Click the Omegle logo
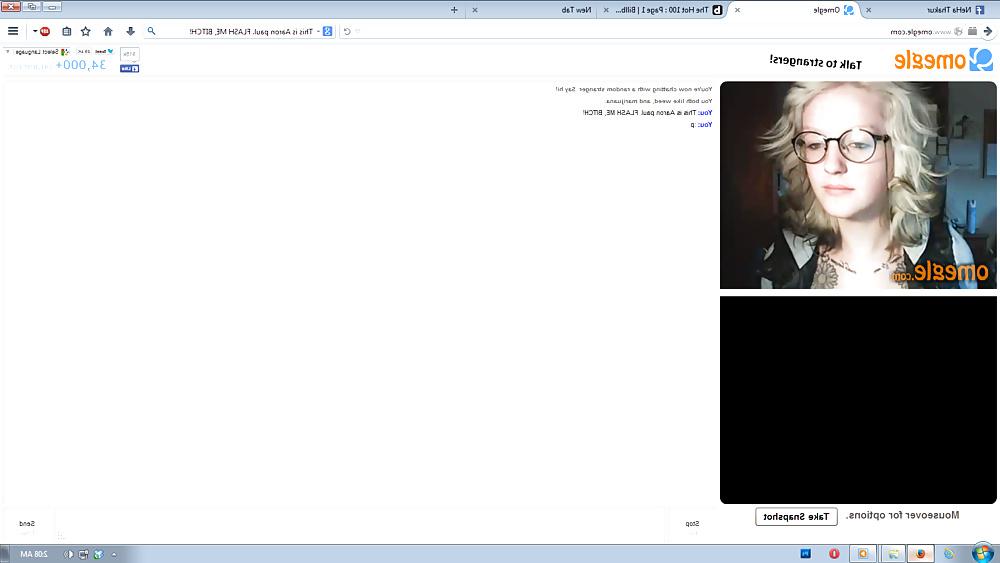The image size is (1000, 563). 943,60
